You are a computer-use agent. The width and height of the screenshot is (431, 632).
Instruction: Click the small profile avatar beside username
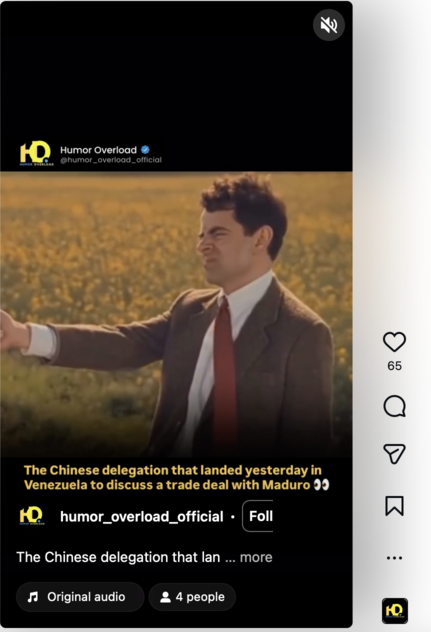point(31,516)
